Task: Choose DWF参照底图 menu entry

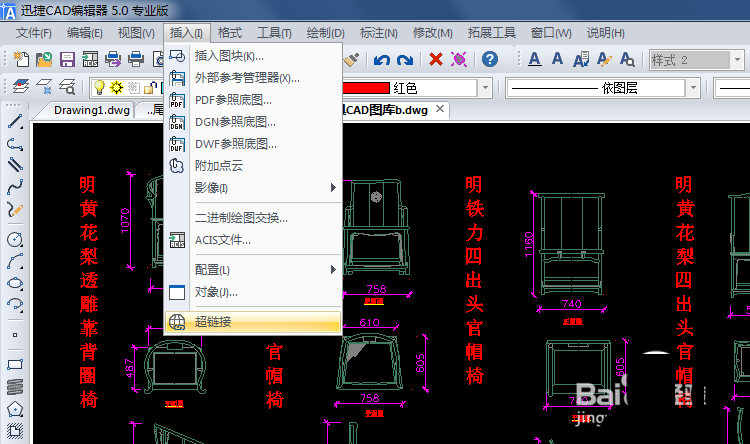Action: pos(253,144)
